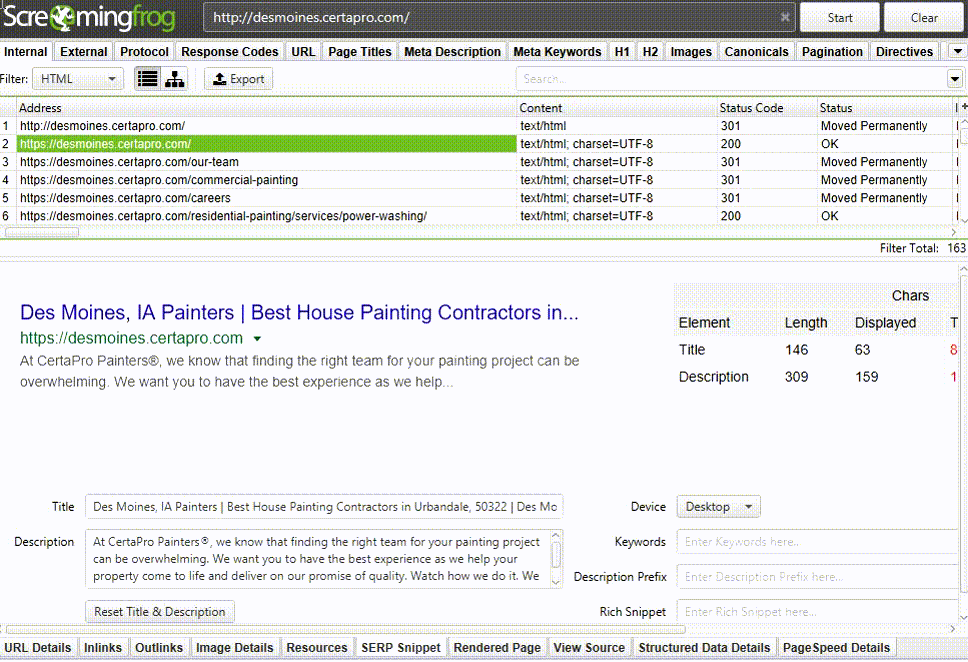This screenshot has height=662, width=968.
Task: Open the H2 tab
Action: tap(650, 52)
